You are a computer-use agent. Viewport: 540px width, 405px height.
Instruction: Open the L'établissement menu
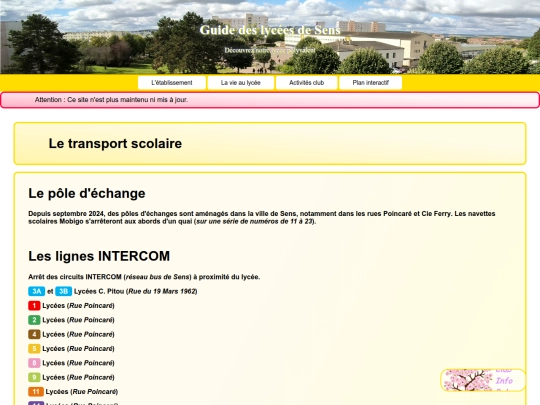tap(172, 83)
